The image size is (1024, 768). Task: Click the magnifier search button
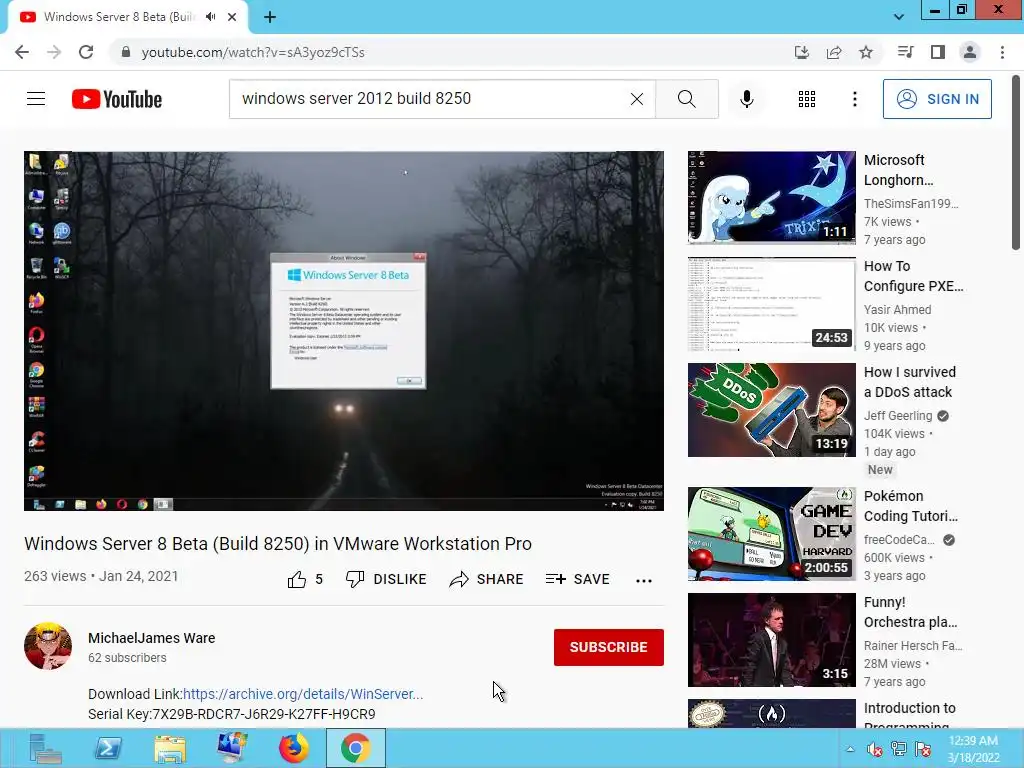point(686,99)
